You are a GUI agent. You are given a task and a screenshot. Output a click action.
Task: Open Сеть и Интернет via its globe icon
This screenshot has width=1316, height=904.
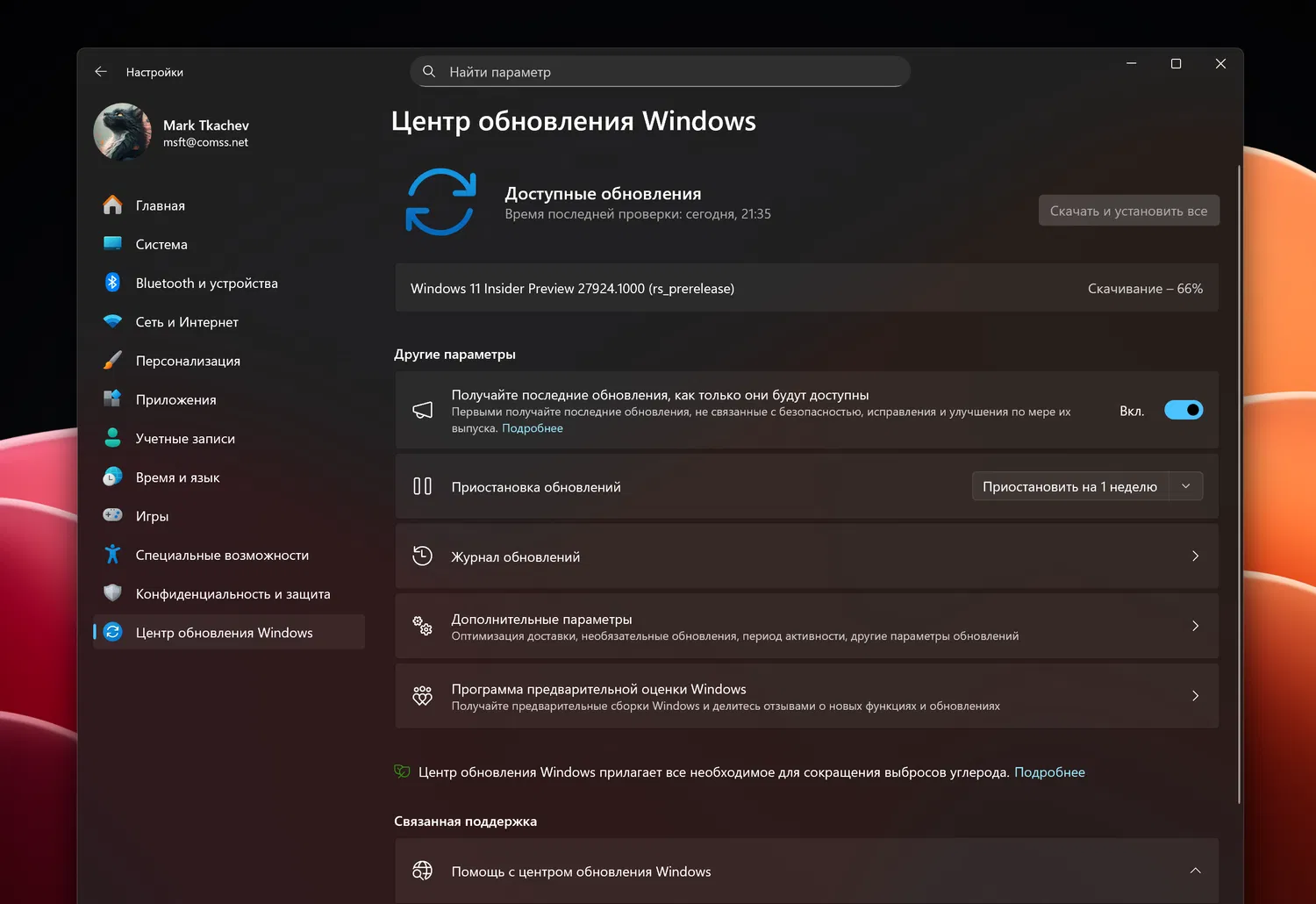113,321
